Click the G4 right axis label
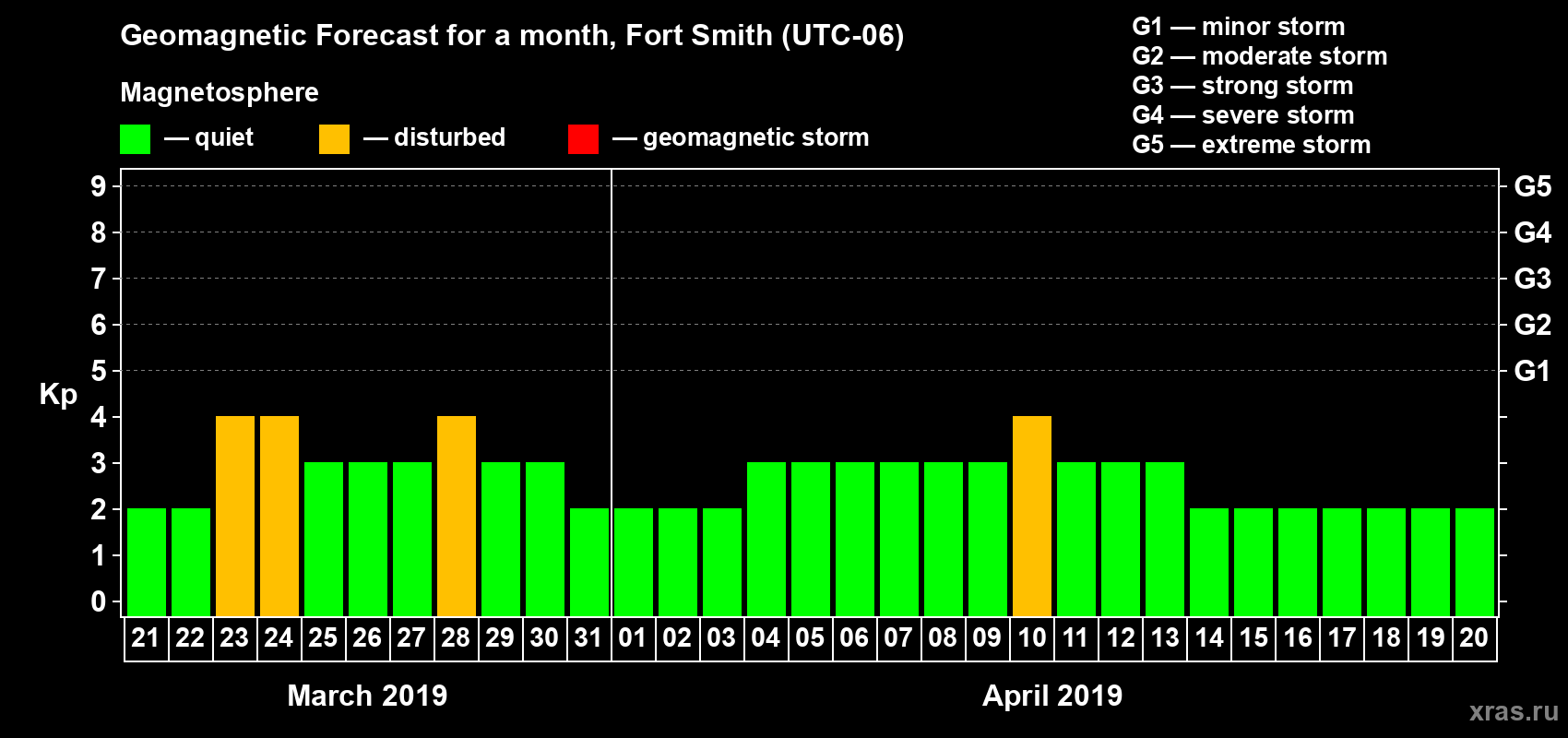This screenshot has height=738, width=1568. click(1533, 232)
